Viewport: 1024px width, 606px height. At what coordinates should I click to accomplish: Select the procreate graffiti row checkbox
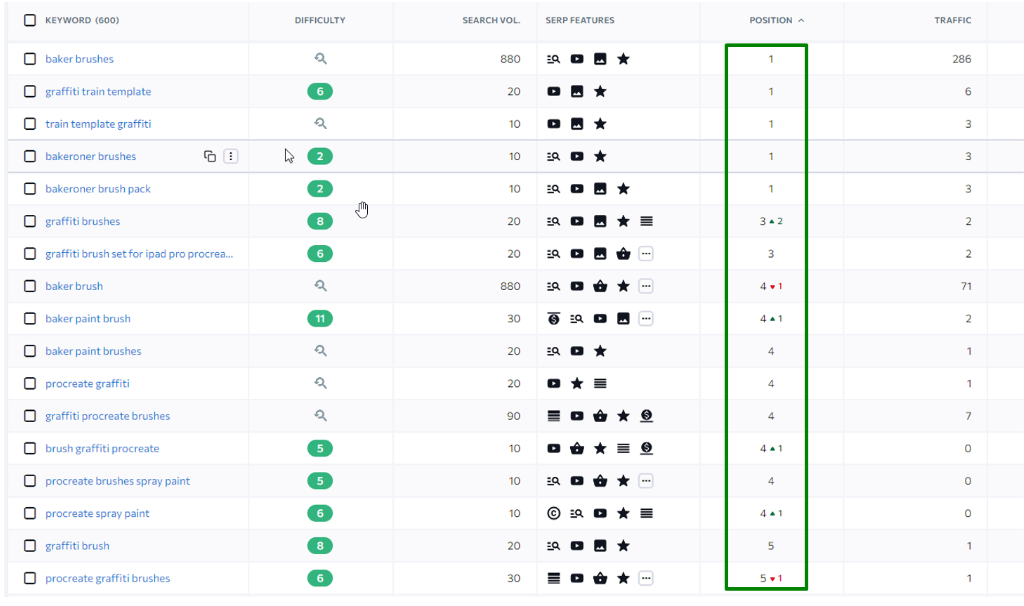[30, 384]
